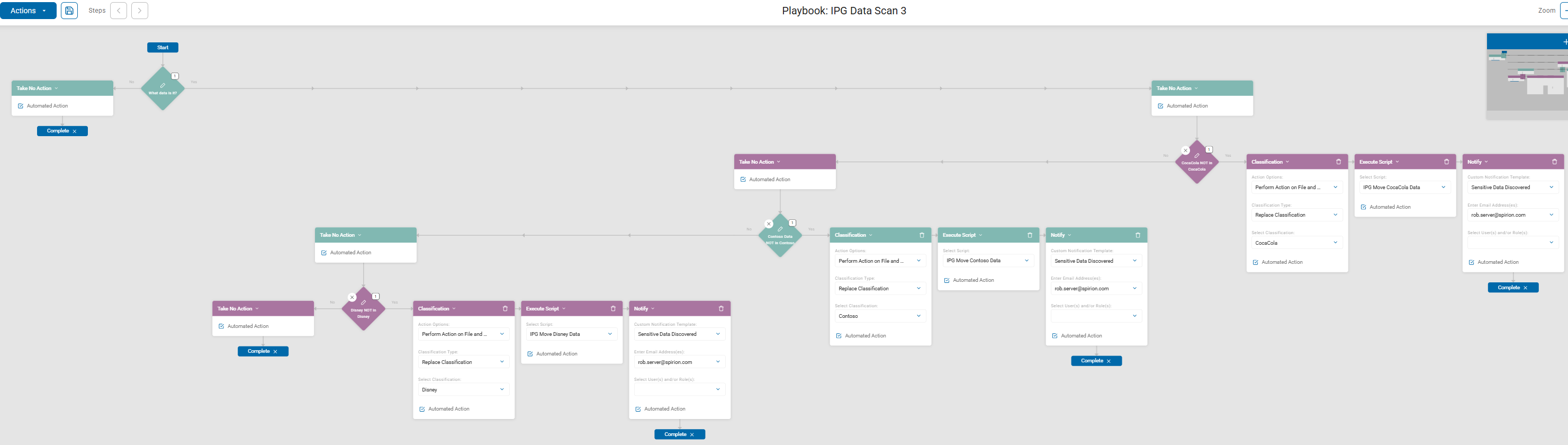The width and height of the screenshot is (1568, 445).
Task: Open the Select Classification dropdown showing Disney
Action: point(463,389)
